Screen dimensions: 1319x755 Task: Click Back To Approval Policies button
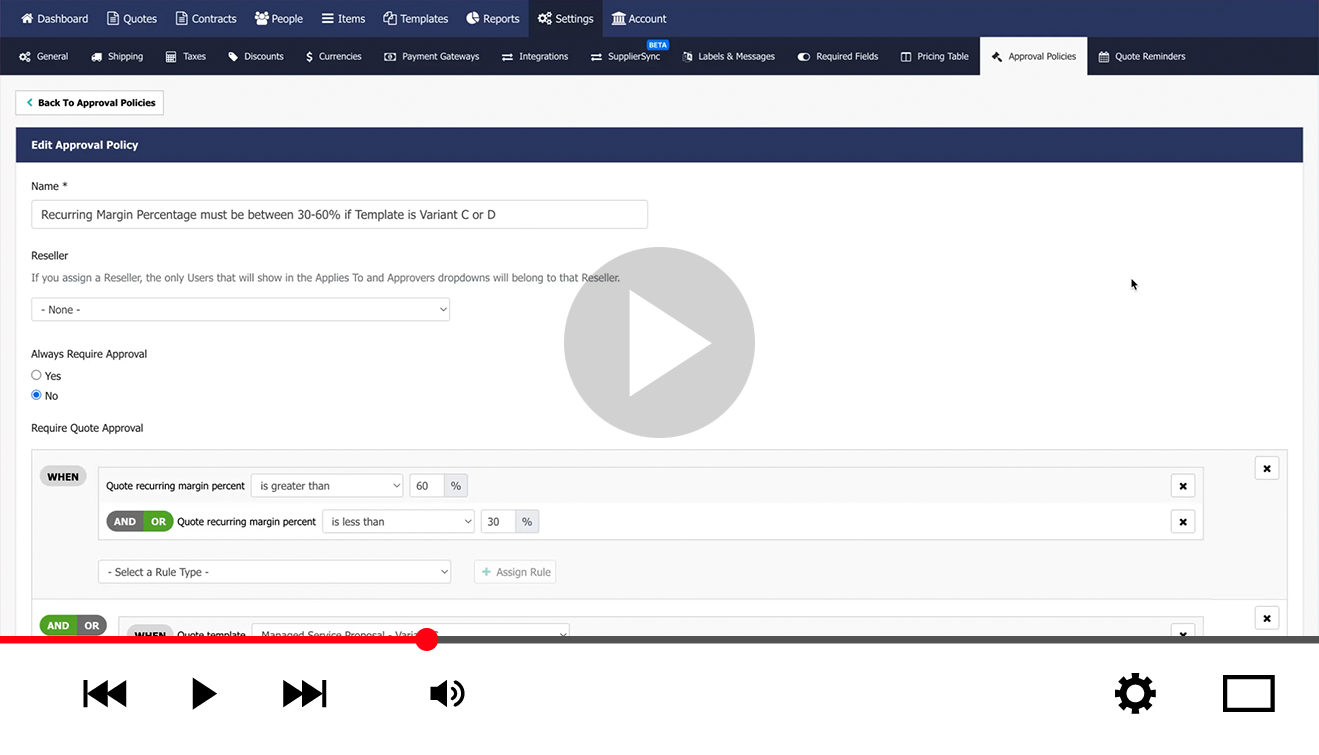click(x=89, y=103)
